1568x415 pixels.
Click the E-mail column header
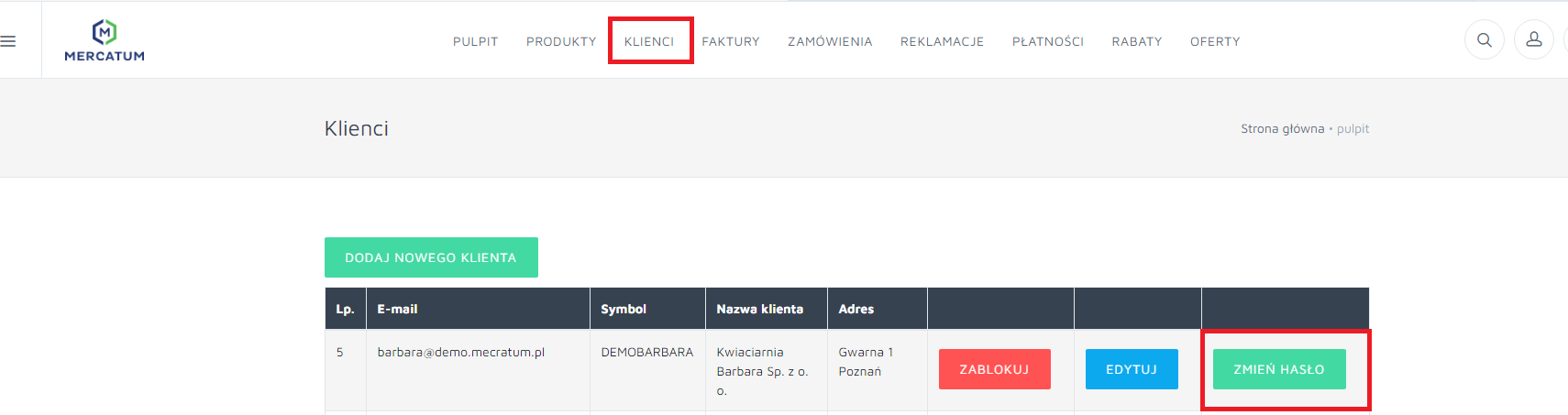[397, 310]
